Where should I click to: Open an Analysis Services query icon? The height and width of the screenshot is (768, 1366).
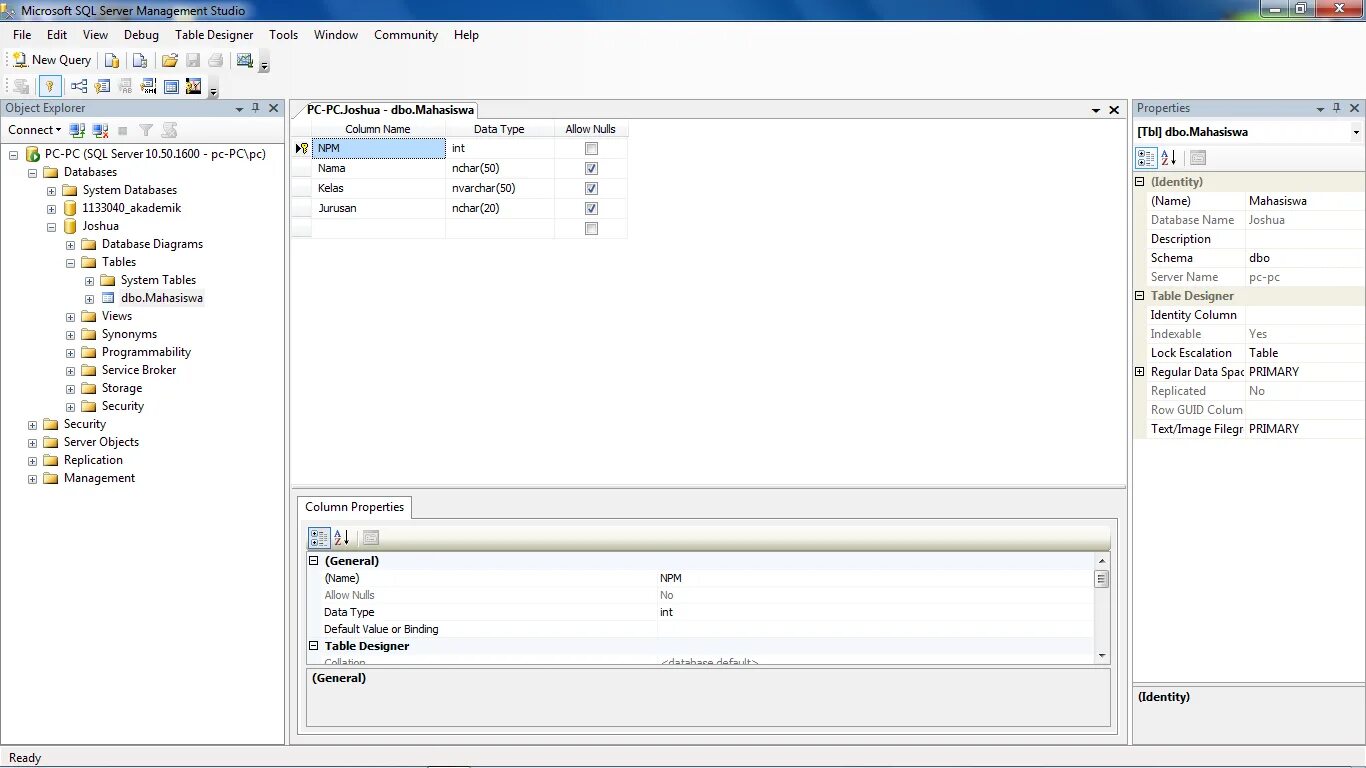pyautogui.click(x=140, y=61)
